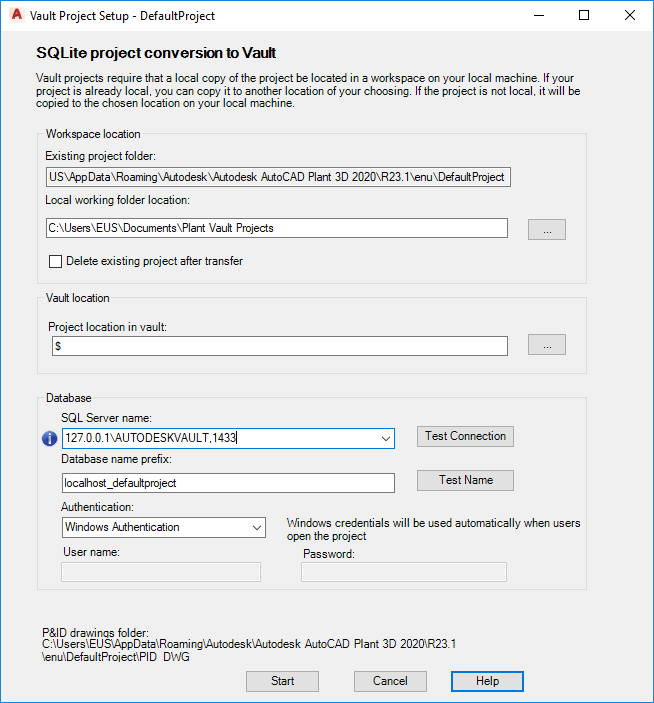Click the Database name prefix field
The width and height of the screenshot is (654, 703).
point(228,482)
